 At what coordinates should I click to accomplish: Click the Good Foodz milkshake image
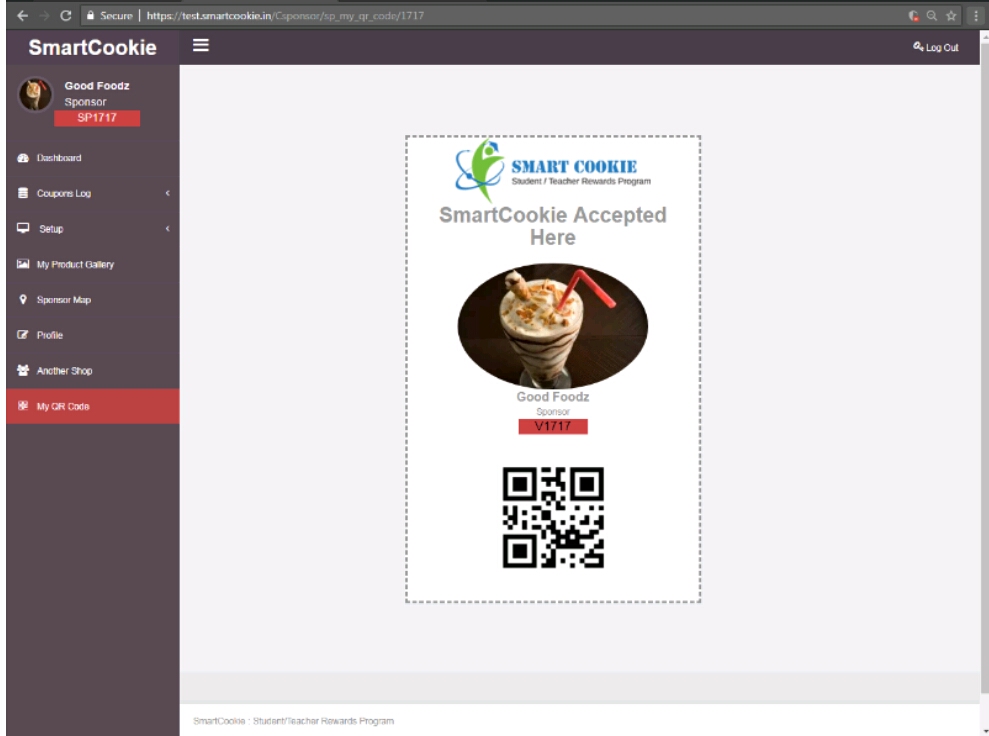pyautogui.click(x=552, y=326)
